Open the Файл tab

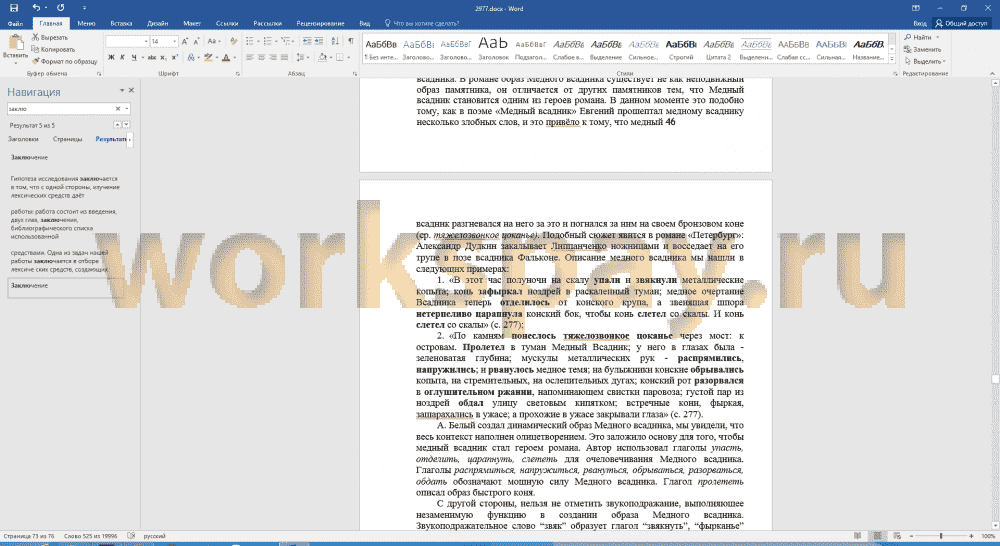click(x=15, y=24)
